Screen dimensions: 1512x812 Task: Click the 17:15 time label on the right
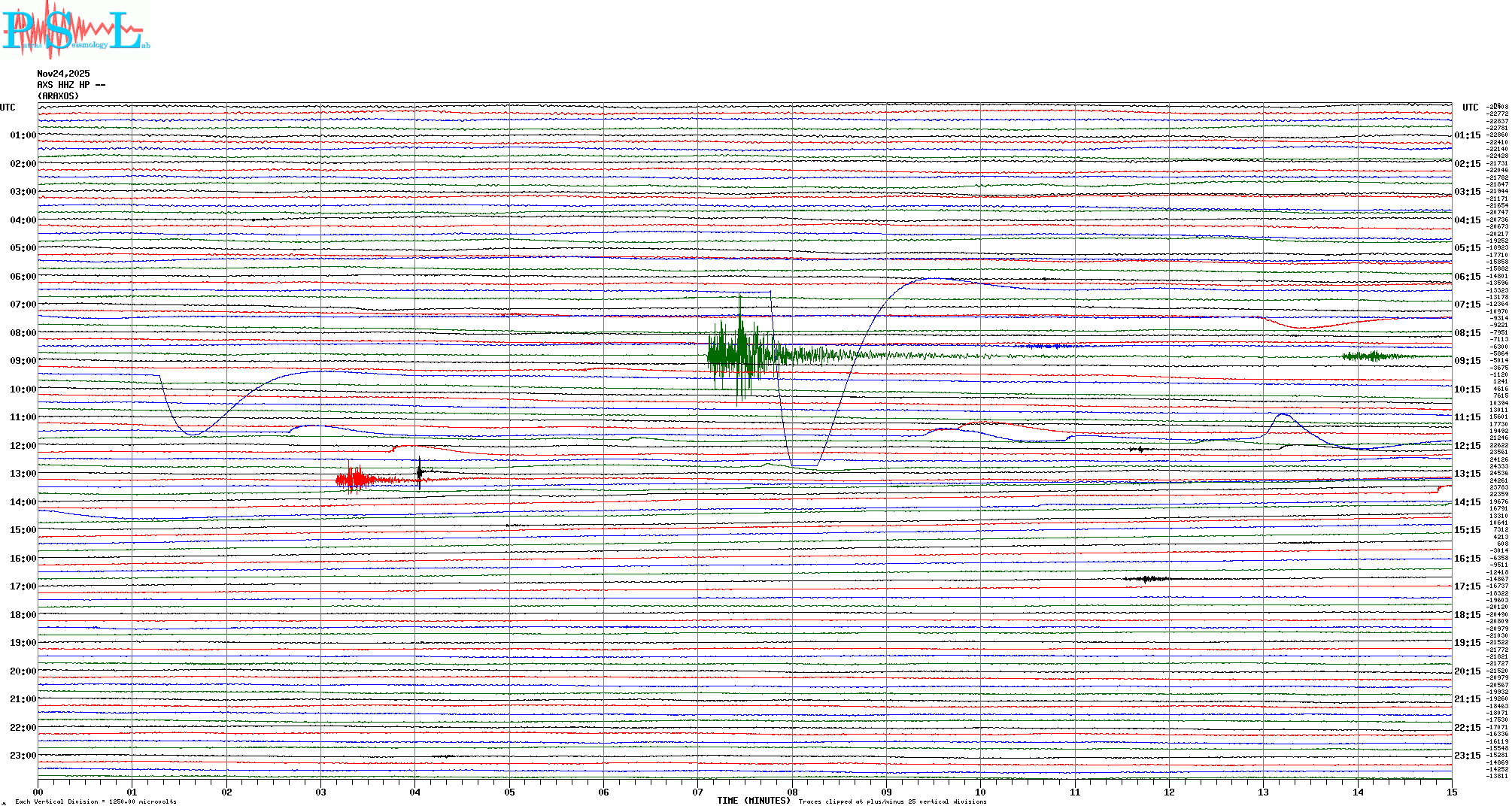(1467, 586)
